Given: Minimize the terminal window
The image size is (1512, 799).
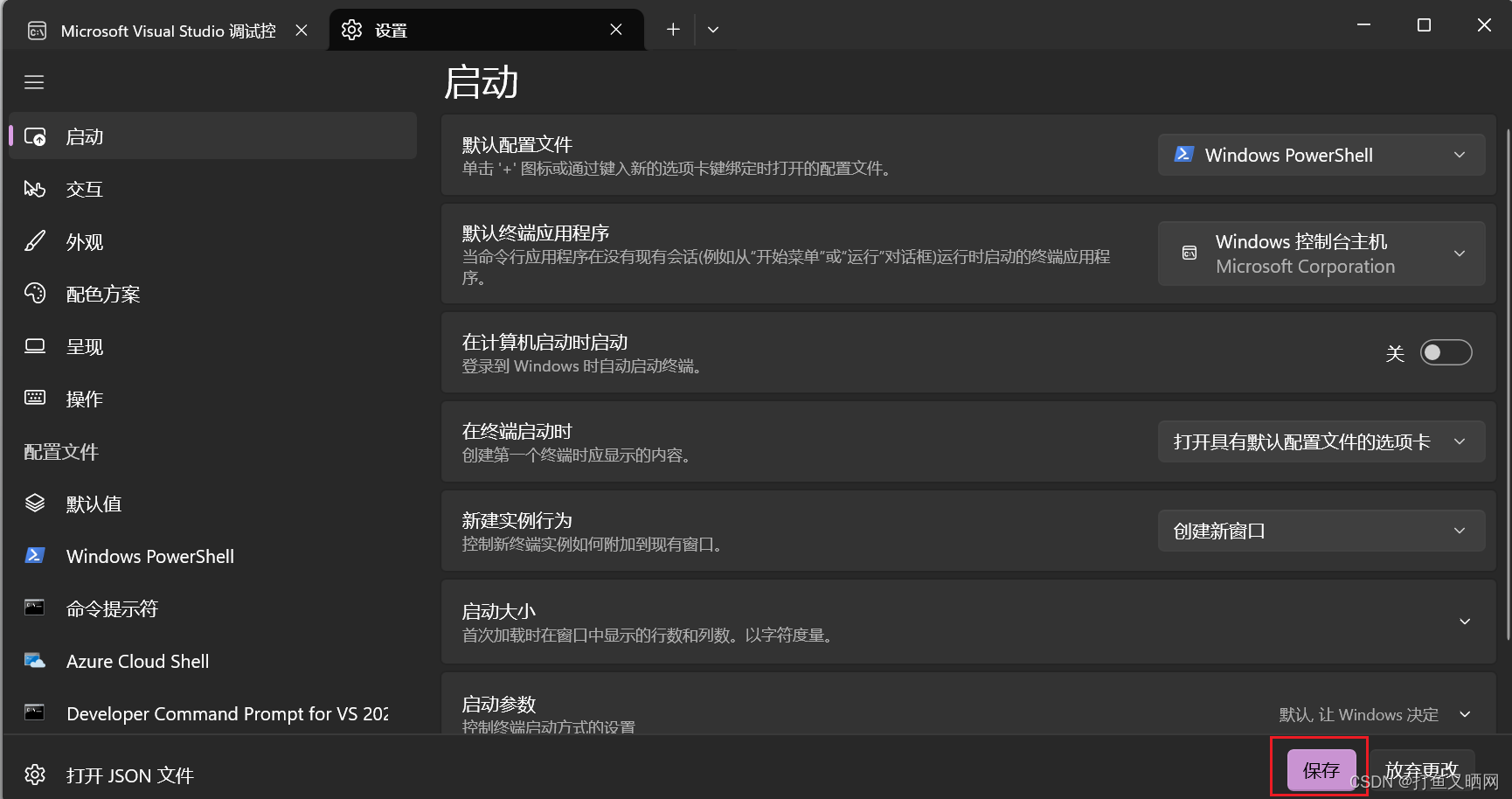Looking at the screenshot, I should (1363, 25).
